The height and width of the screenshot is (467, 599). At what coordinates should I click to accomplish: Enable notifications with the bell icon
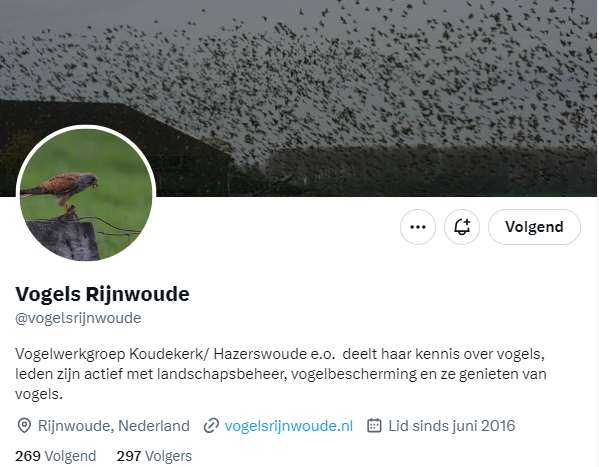(461, 227)
